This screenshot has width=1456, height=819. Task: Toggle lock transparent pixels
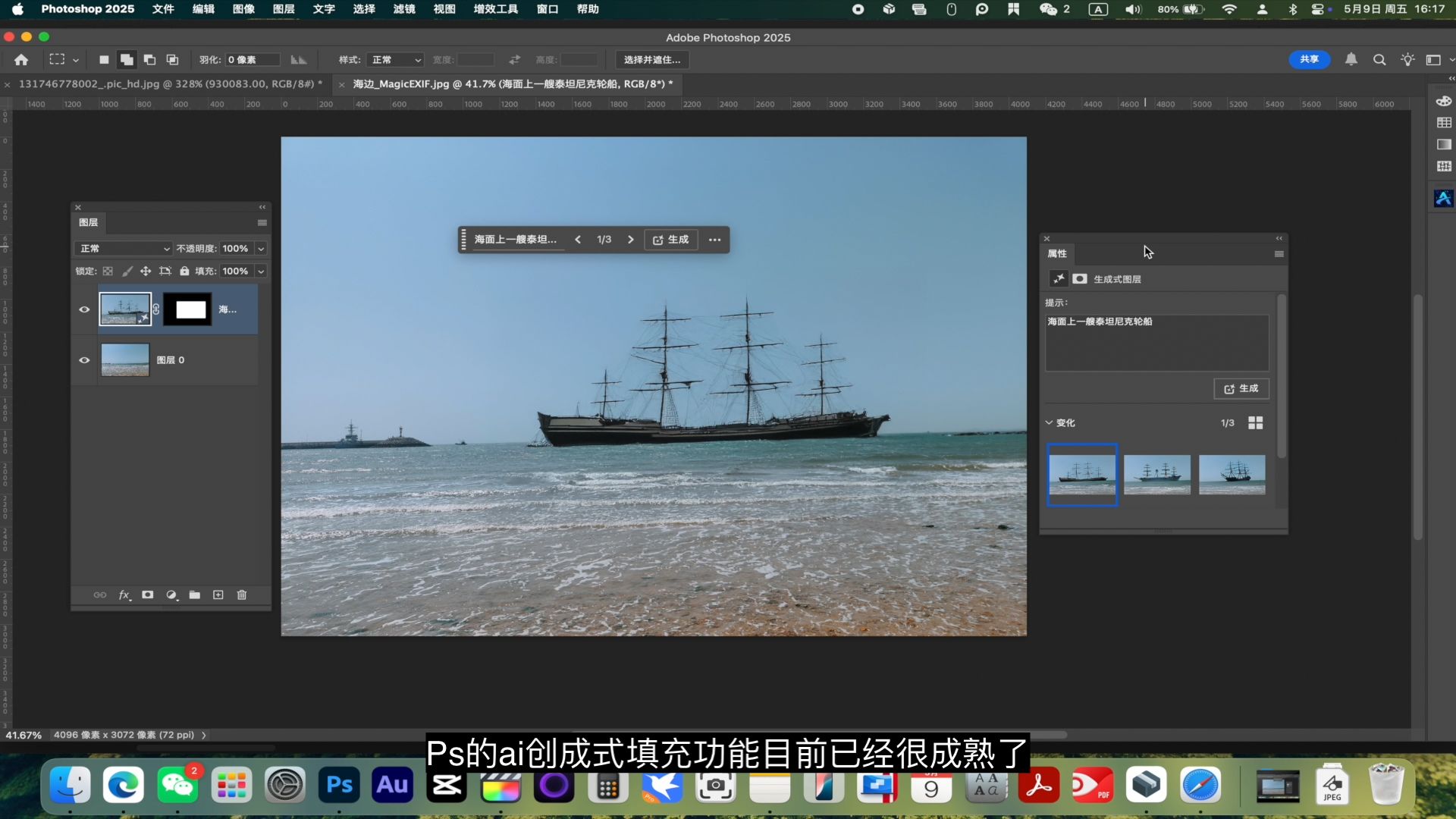point(108,271)
